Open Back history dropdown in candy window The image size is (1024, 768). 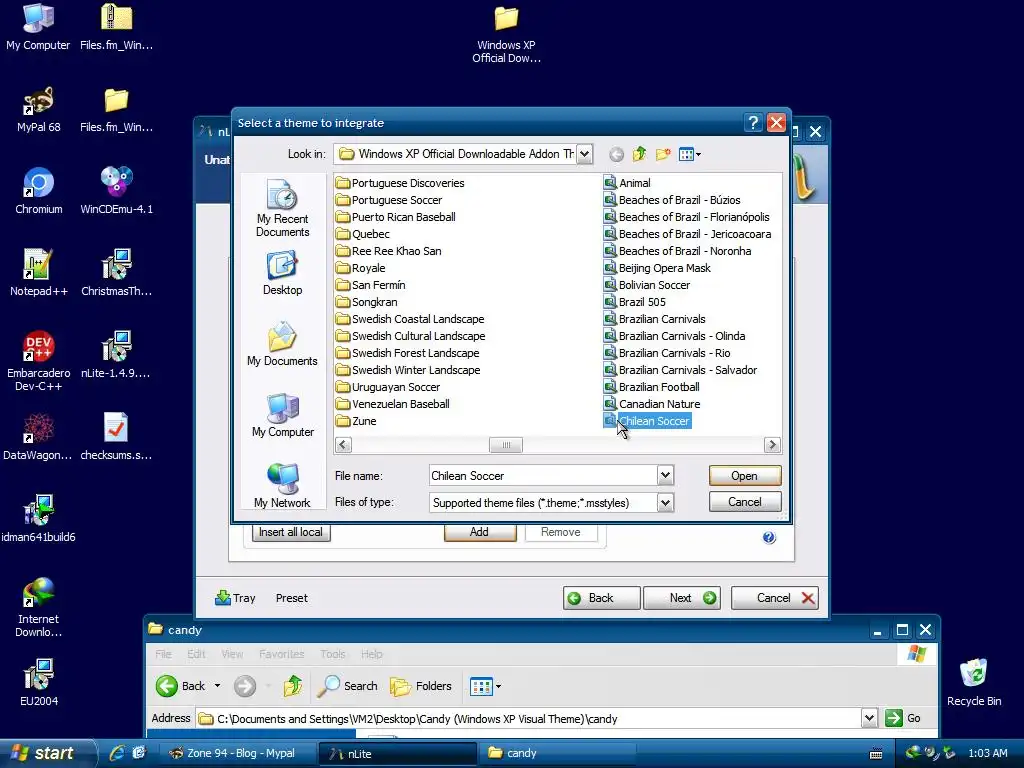click(x=217, y=686)
